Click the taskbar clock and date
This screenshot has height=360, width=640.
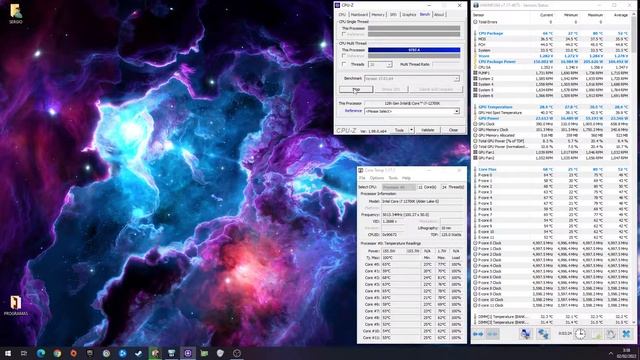[626, 353]
